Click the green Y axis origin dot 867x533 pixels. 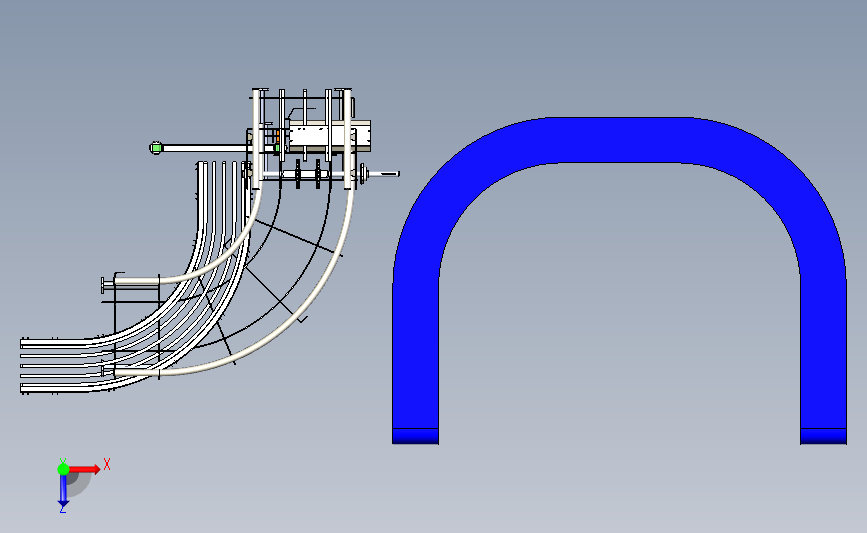coord(63,469)
